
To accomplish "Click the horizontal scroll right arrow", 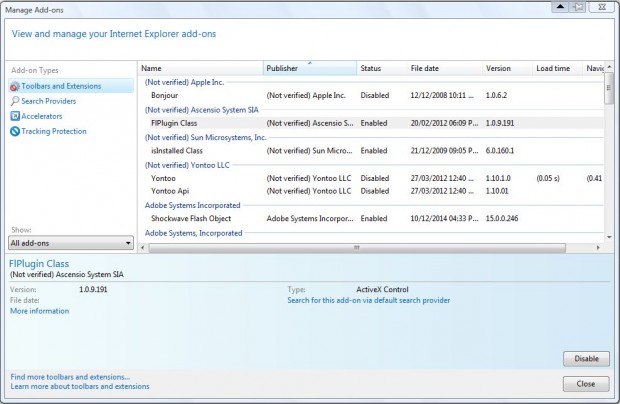I will click(x=598, y=247).
